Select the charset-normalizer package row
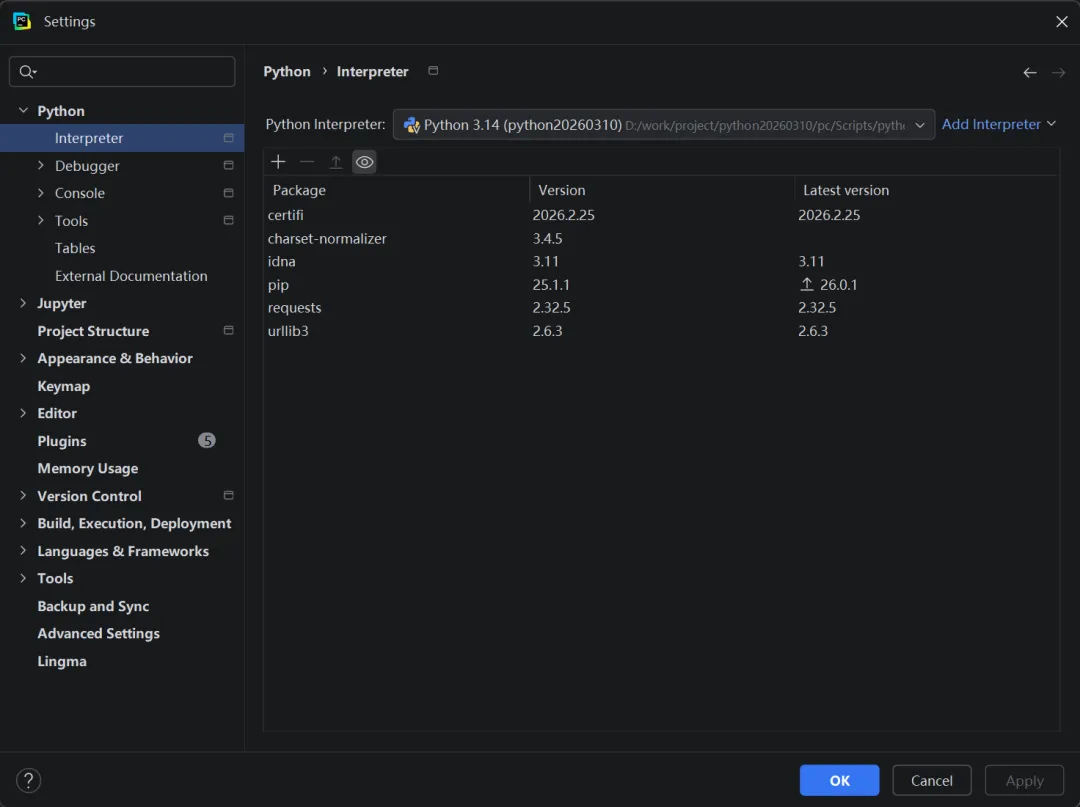The image size is (1080, 807). (x=660, y=238)
